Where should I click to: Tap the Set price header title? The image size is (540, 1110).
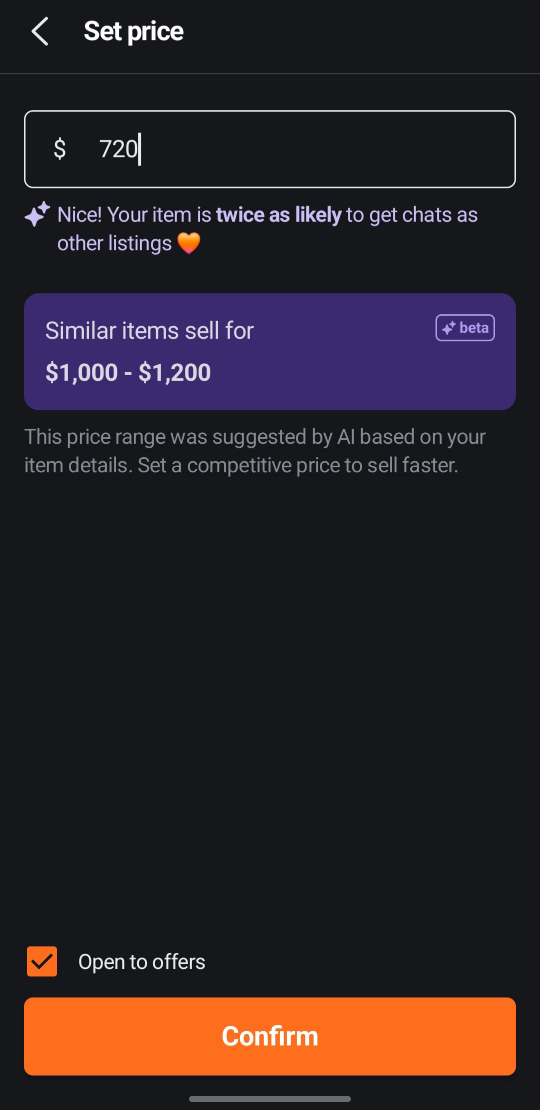coord(134,31)
